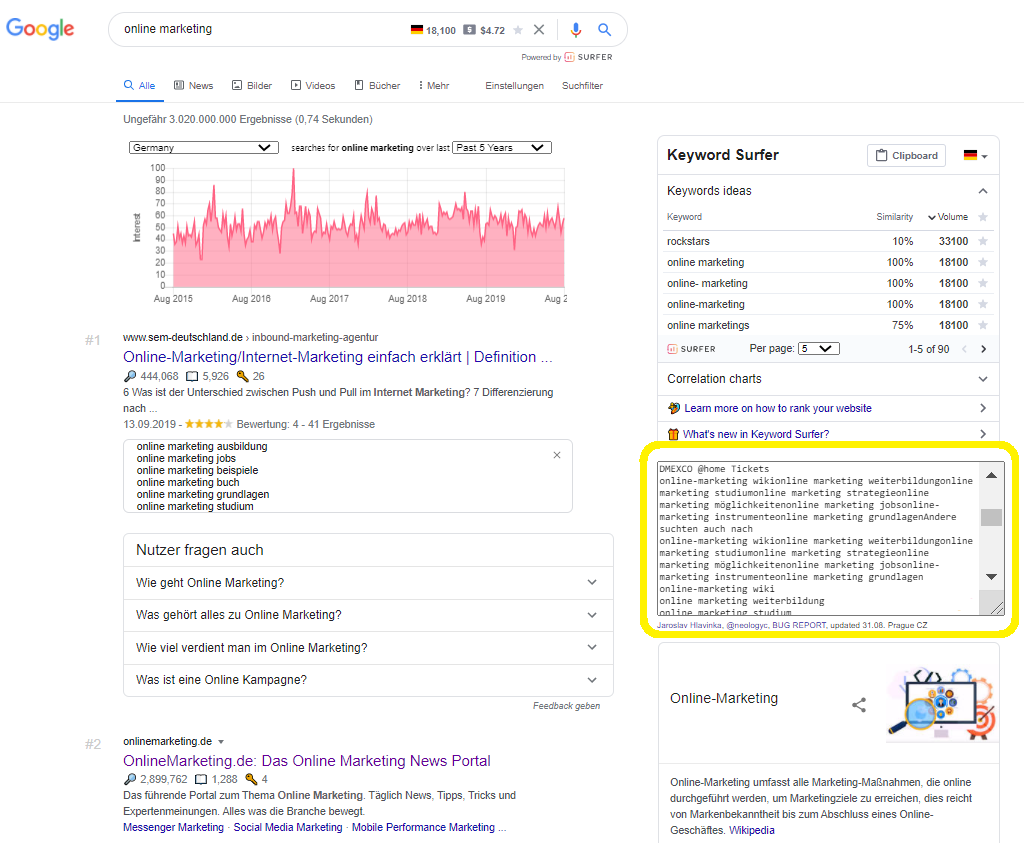Viewport: 1024px width, 843px height.
Task: Expand Was ist eine Online Kampagne?
Action: pos(368,680)
